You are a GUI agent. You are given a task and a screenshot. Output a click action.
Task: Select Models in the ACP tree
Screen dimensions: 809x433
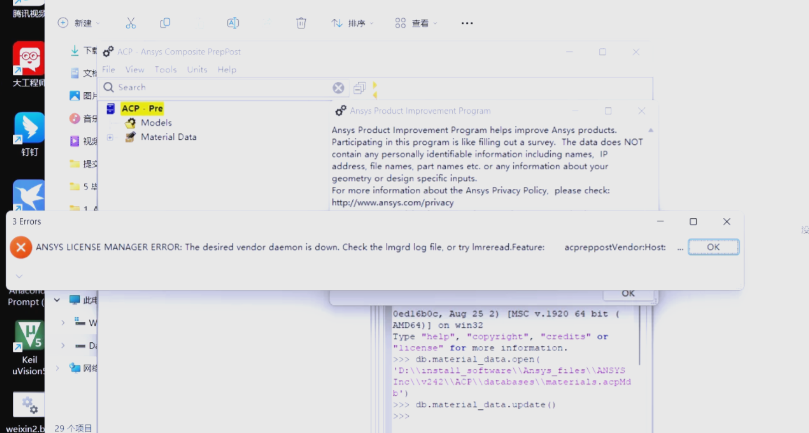[156, 123]
